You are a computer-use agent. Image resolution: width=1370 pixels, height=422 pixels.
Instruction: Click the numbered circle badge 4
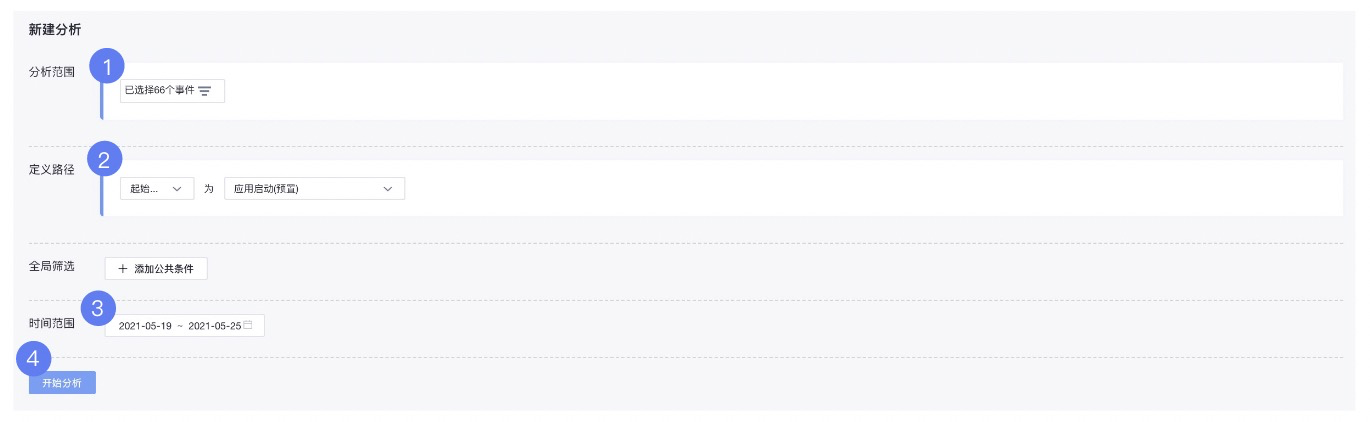click(34, 358)
